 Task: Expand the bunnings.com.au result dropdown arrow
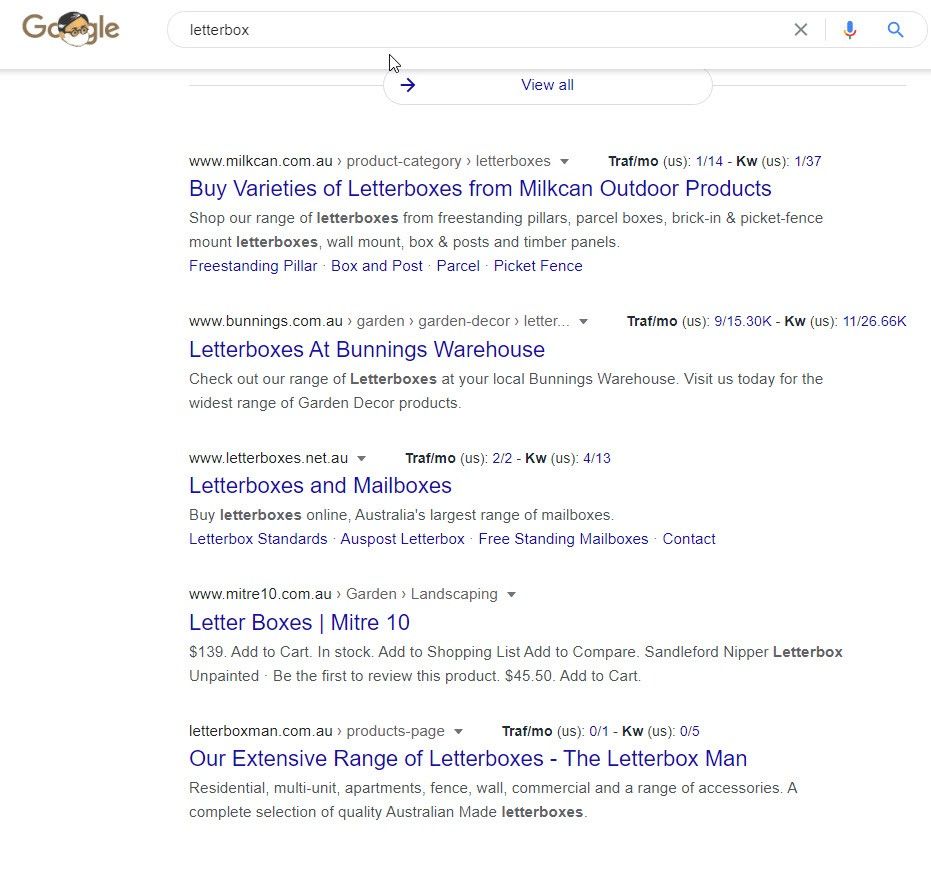coord(583,322)
